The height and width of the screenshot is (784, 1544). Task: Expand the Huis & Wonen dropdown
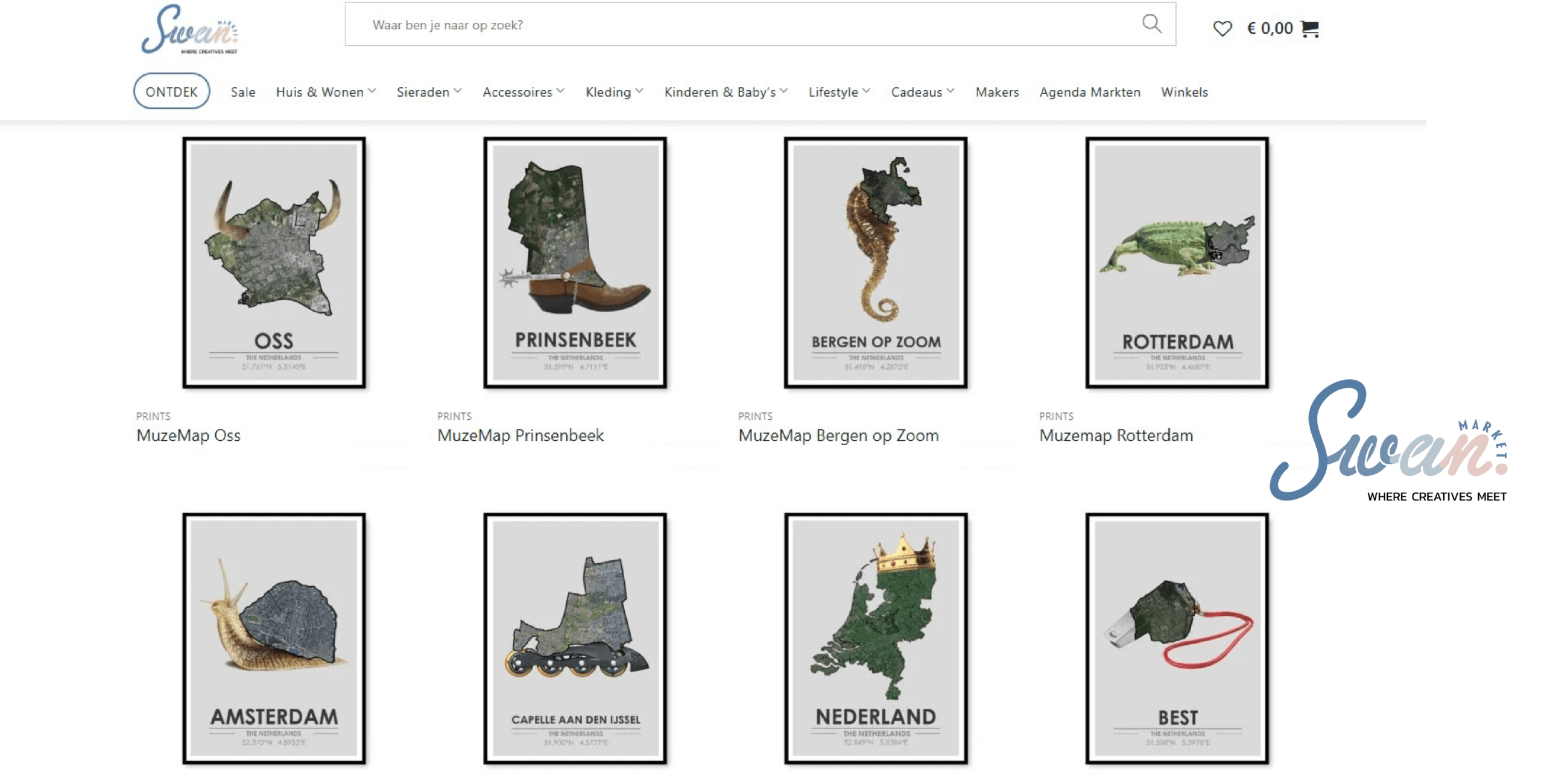click(x=326, y=92)
